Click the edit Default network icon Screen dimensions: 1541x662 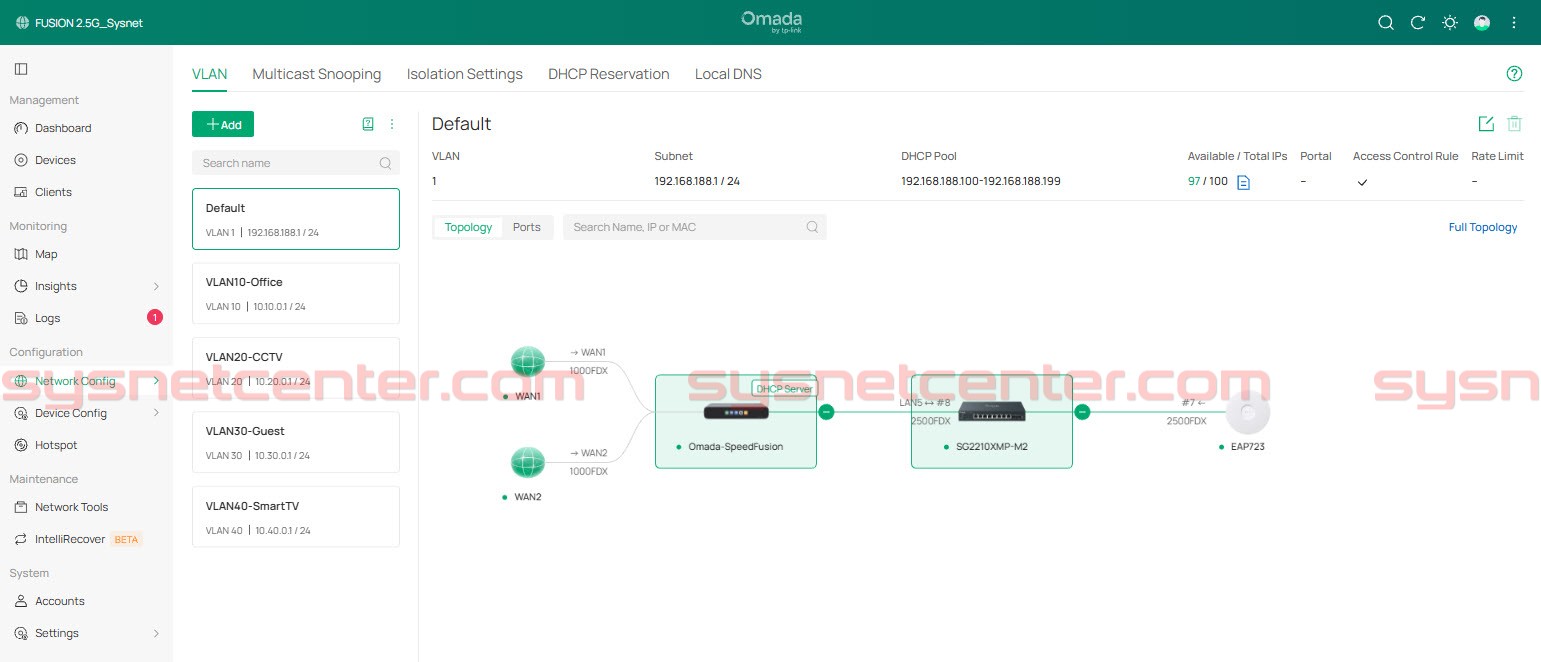(x=1486, y=124)
